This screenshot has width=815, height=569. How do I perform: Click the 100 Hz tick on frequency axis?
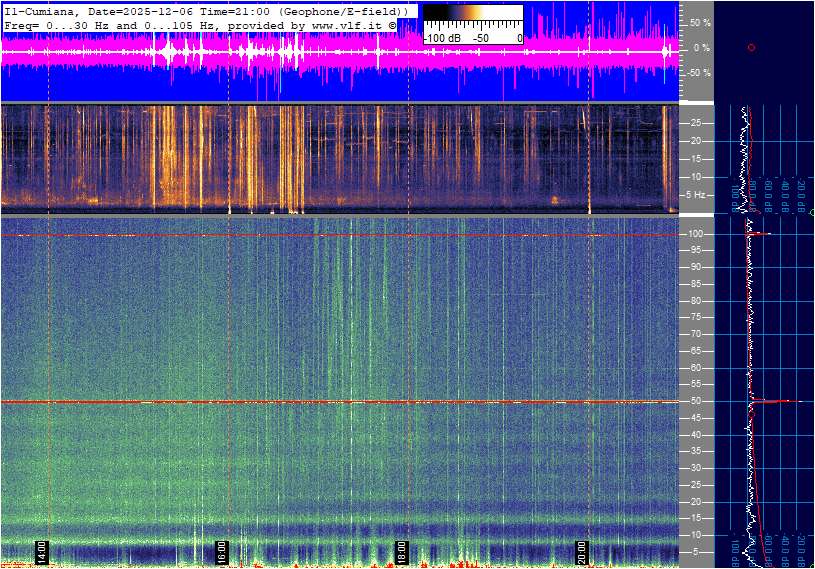pyautogui.click(x=696, y=234)
